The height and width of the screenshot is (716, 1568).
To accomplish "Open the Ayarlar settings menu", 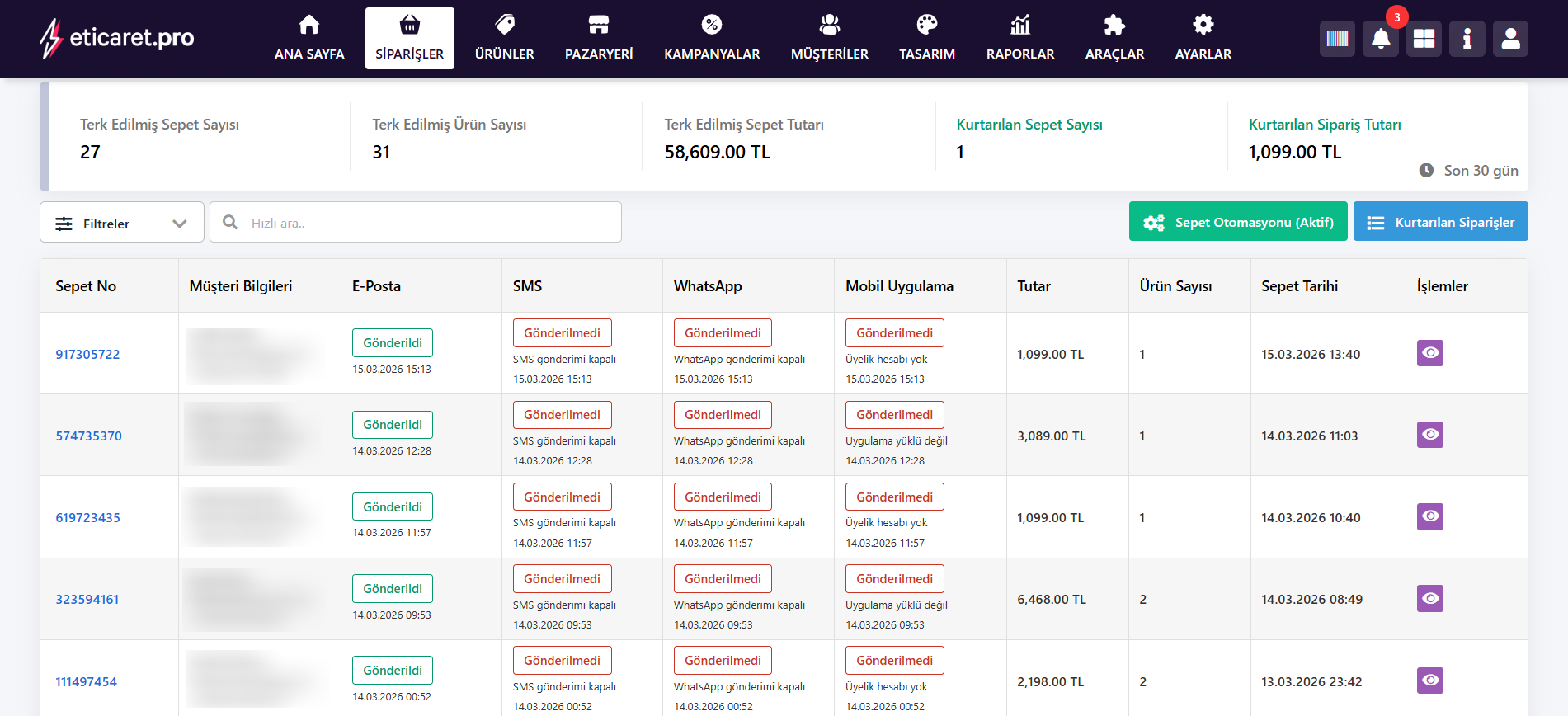I will pyautogui.click(x=1203, y=38).
